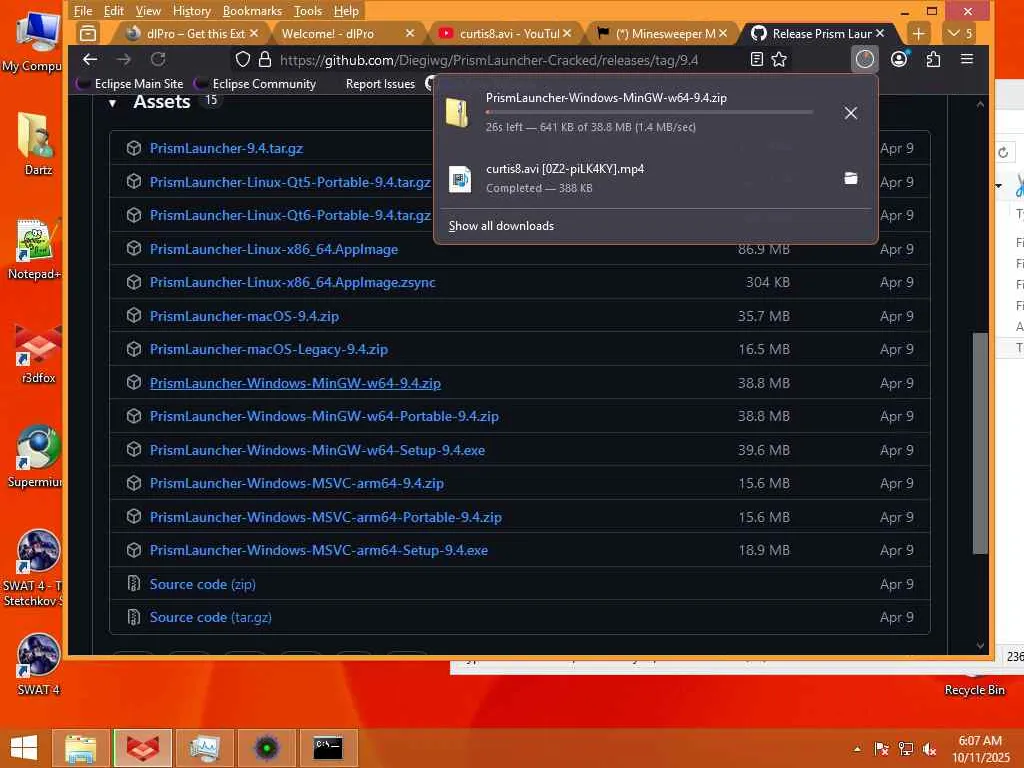1024x768 pixels.
Task: Click Show all downloads
Action: tap(501, 226)
